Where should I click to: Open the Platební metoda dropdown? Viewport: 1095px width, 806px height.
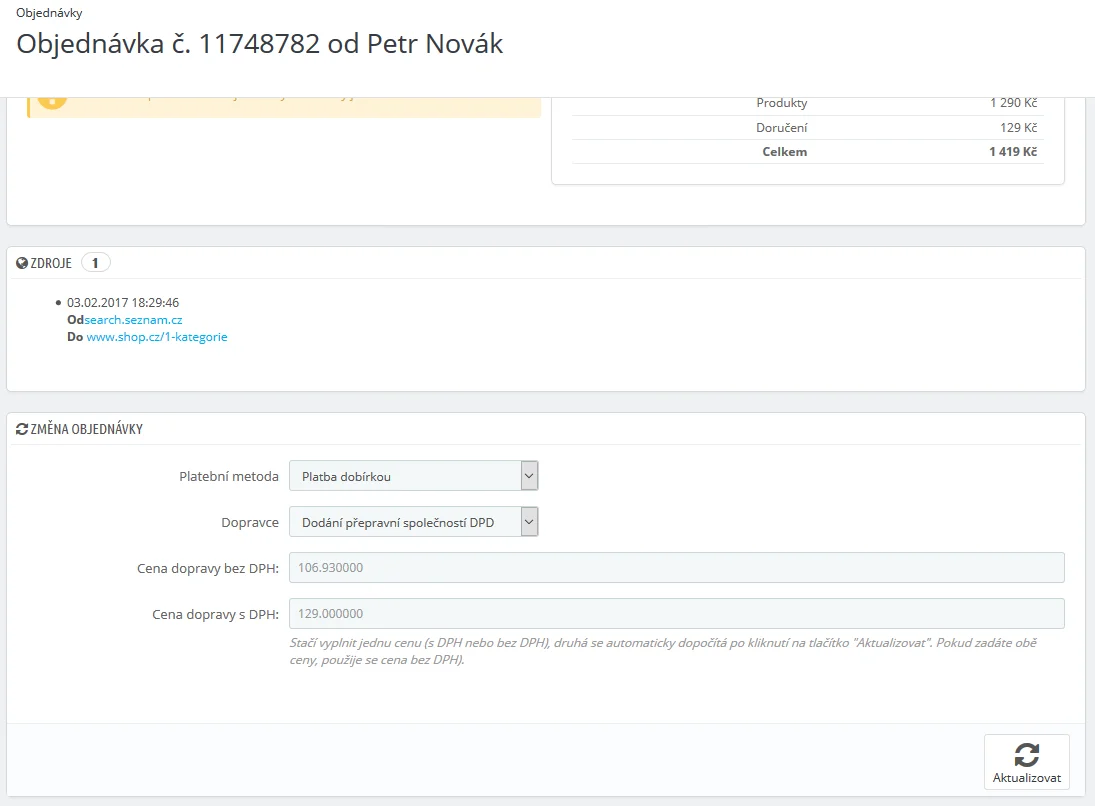413,476
